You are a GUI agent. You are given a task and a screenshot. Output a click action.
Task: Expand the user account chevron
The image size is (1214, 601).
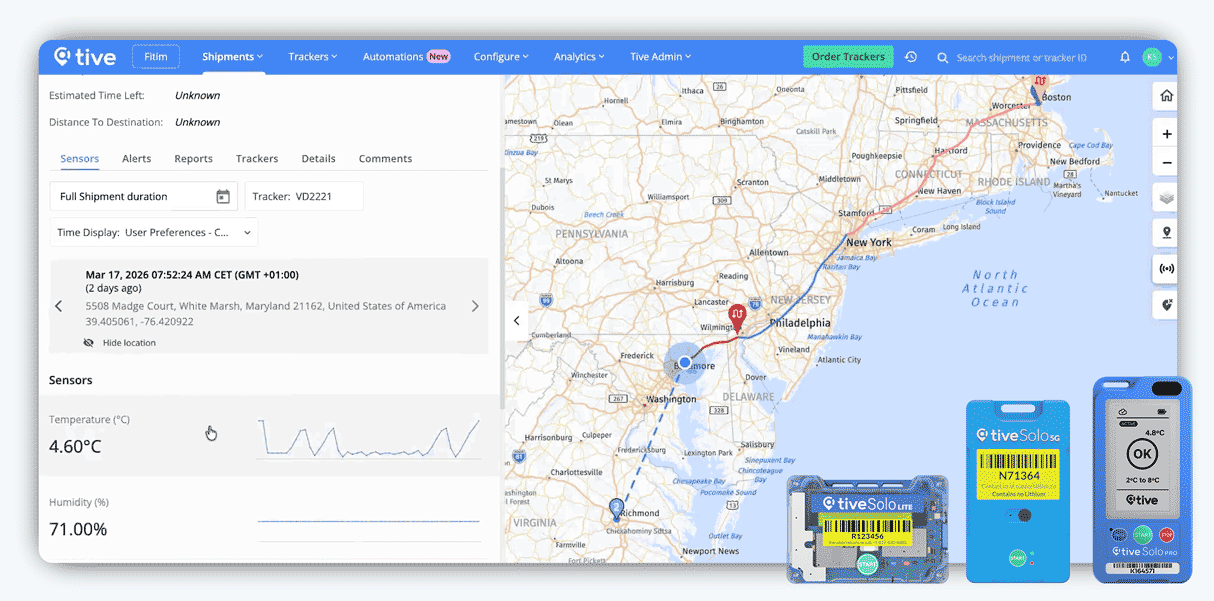coord(1171,58)
